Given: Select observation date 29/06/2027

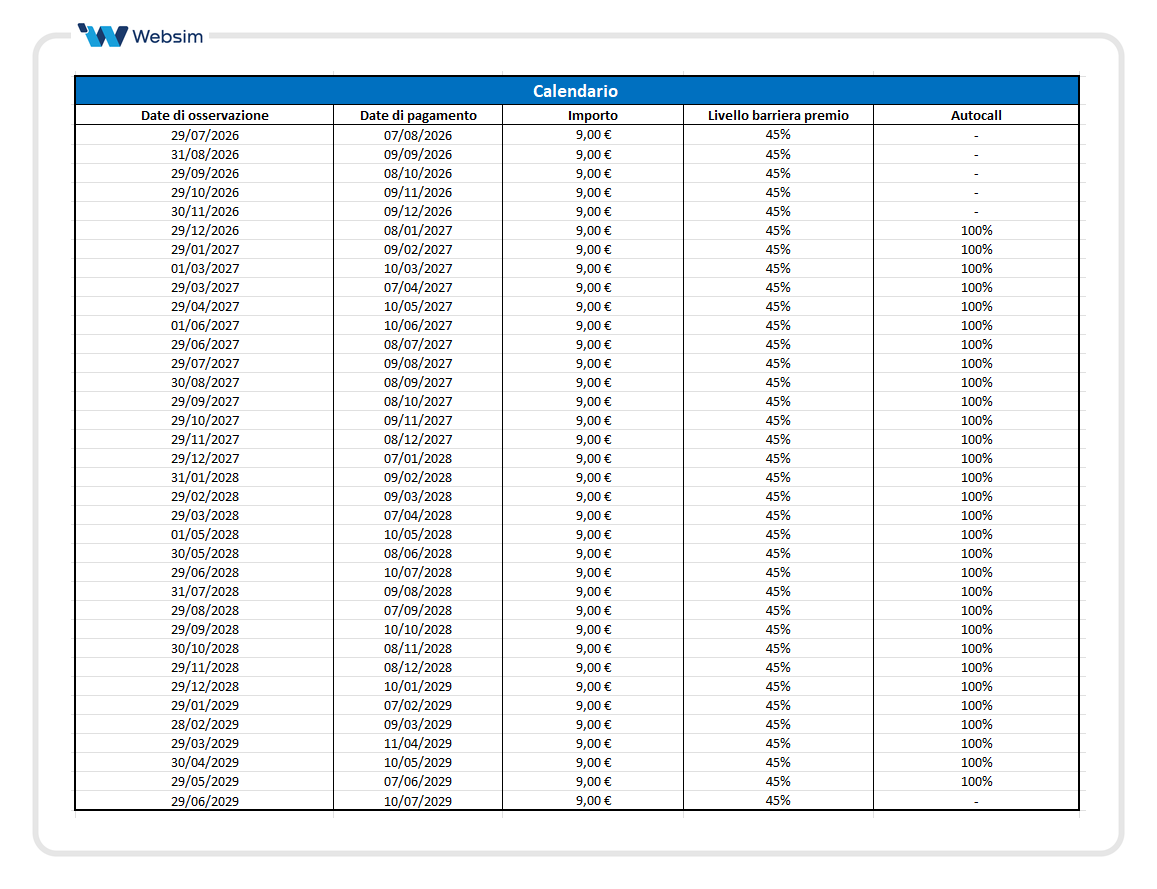Looking at the screenshot, I should point(204,345).
